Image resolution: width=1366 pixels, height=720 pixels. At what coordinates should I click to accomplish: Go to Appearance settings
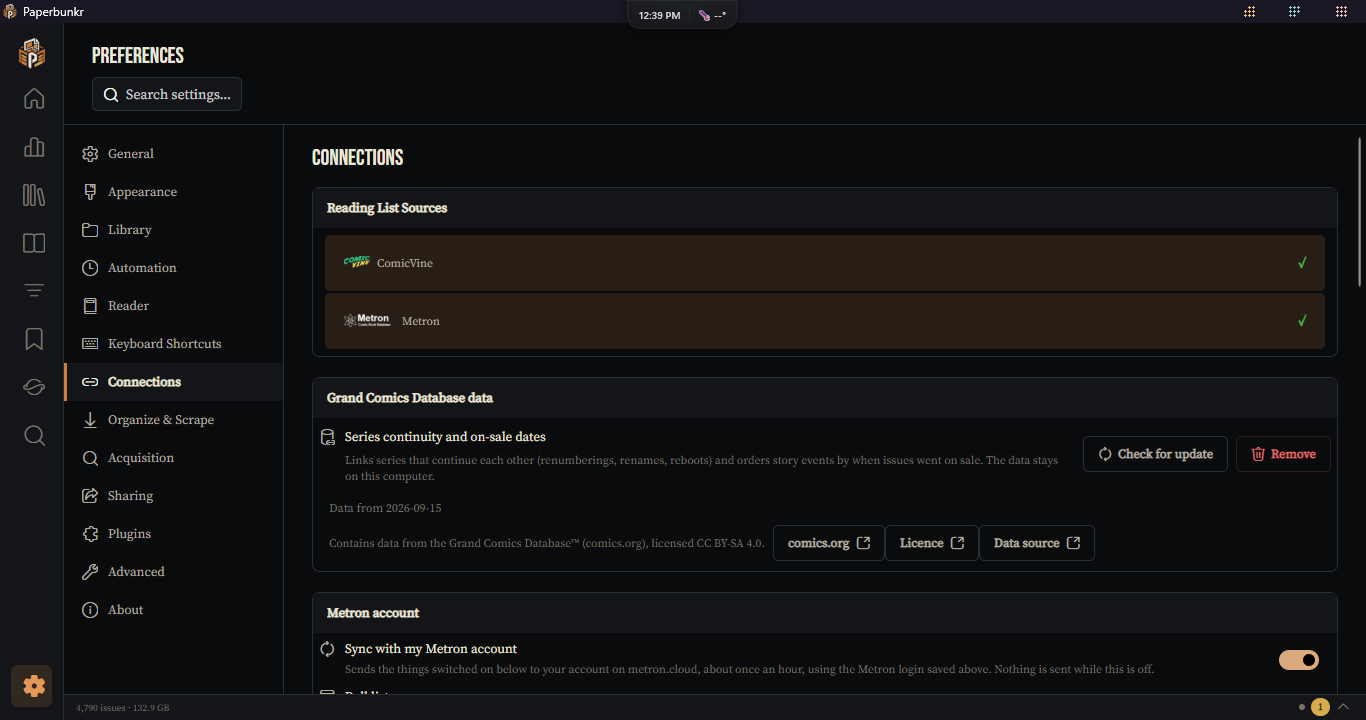pyautogui.click(x=174, y=192)
